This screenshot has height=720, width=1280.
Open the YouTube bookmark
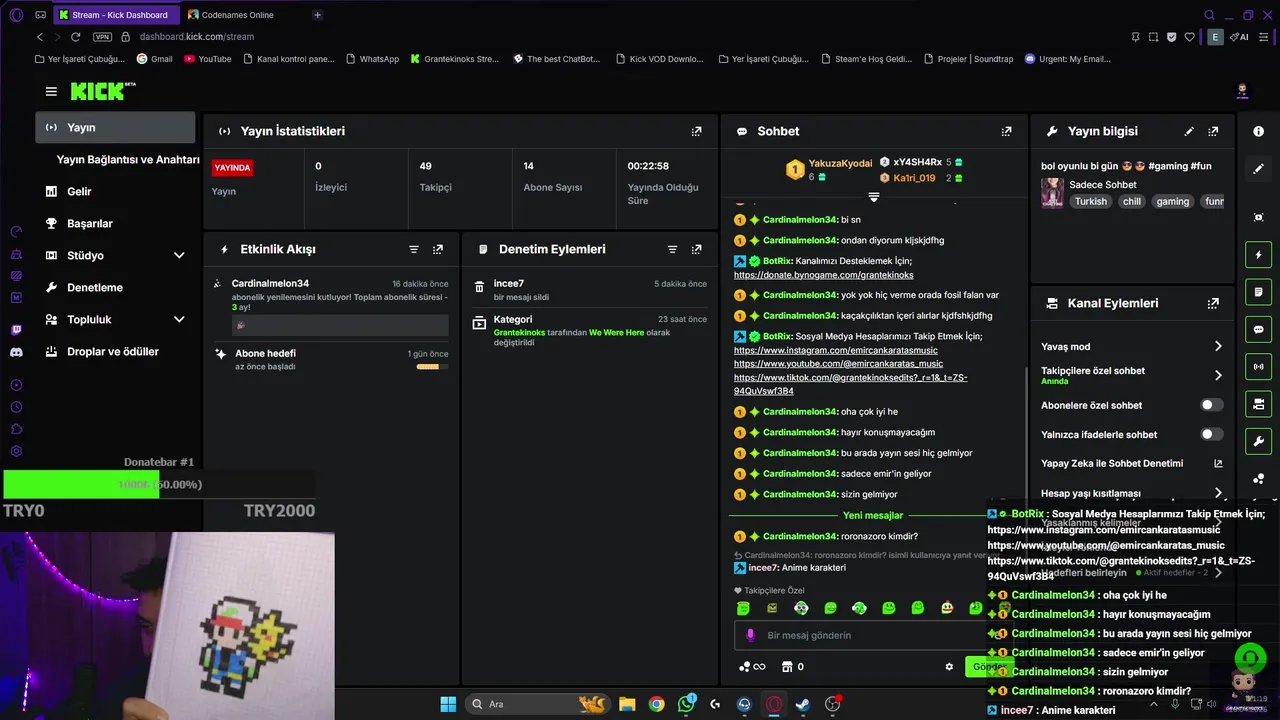coord(207,59)
